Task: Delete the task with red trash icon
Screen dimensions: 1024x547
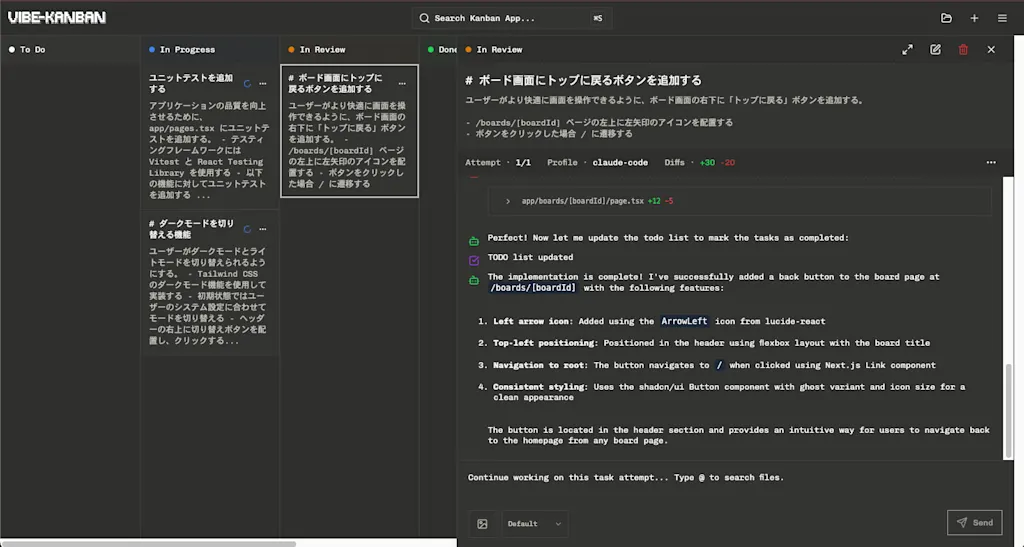Action: coord(963,50)
